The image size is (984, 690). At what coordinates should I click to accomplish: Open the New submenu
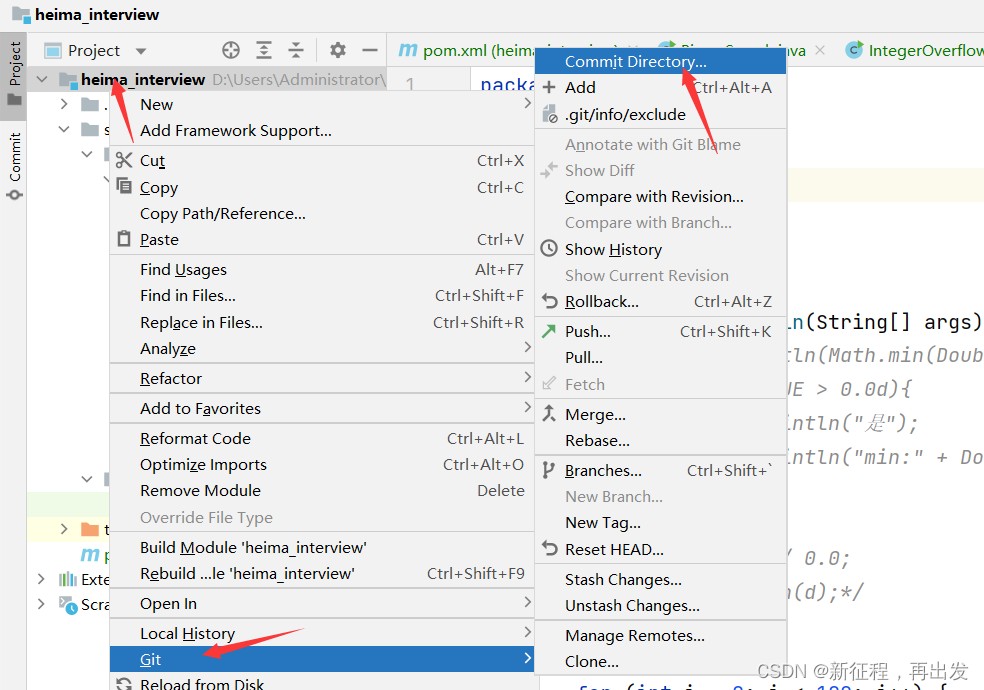(322, 104)
